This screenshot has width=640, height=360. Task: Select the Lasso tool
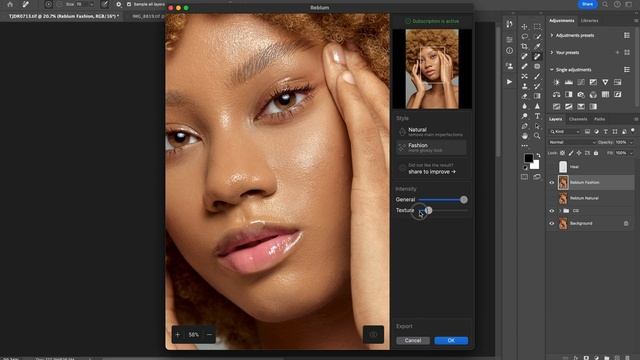coord(524,37)
